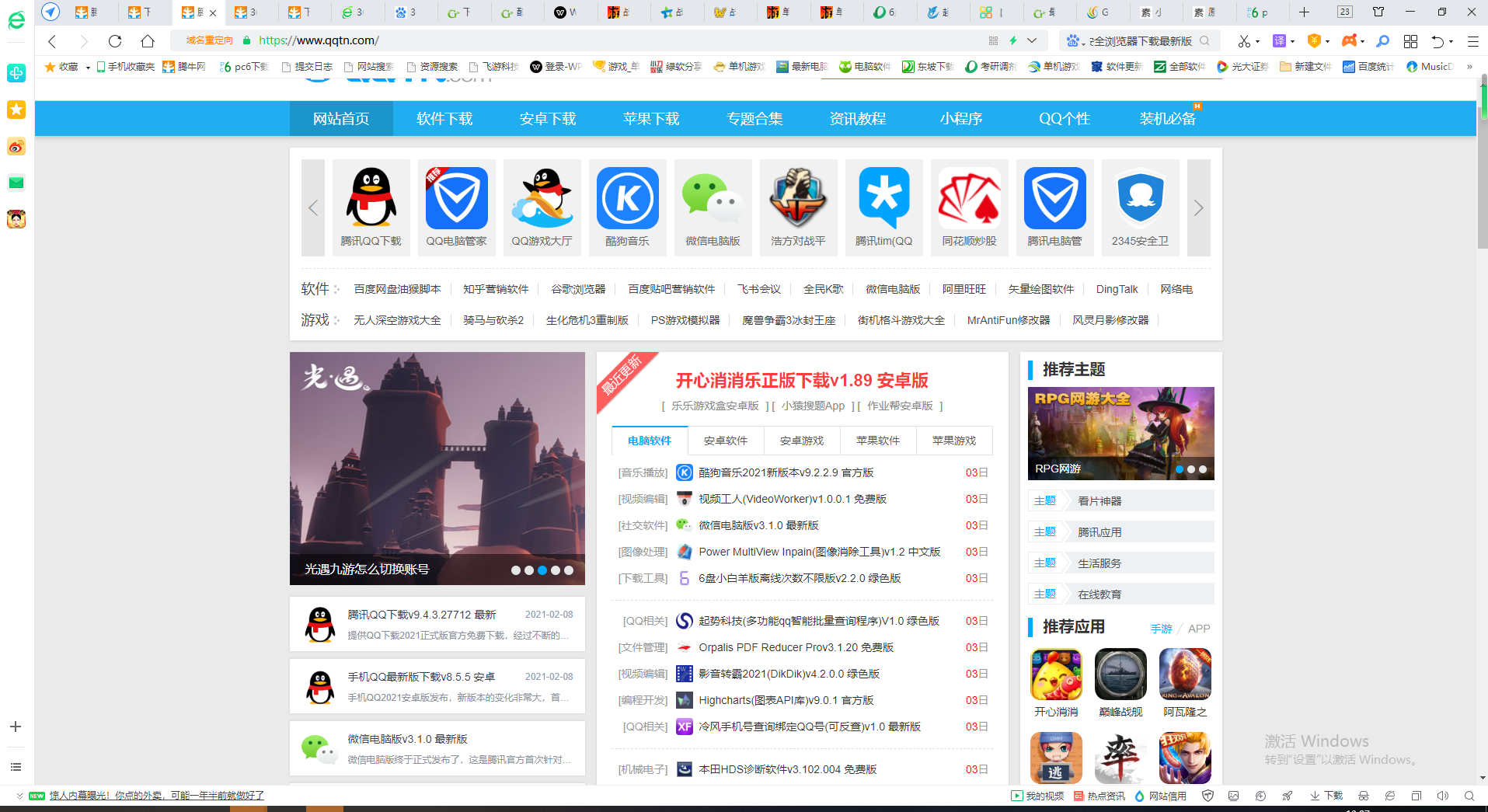Open the RPG网游大全 banner thumbnail
The width and height of the screenshot is (1488, 812).
click(x=1120, y=434)
